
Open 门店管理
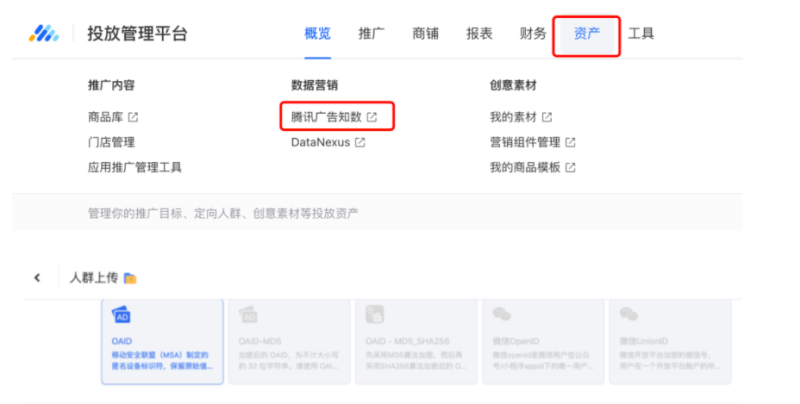111,142
